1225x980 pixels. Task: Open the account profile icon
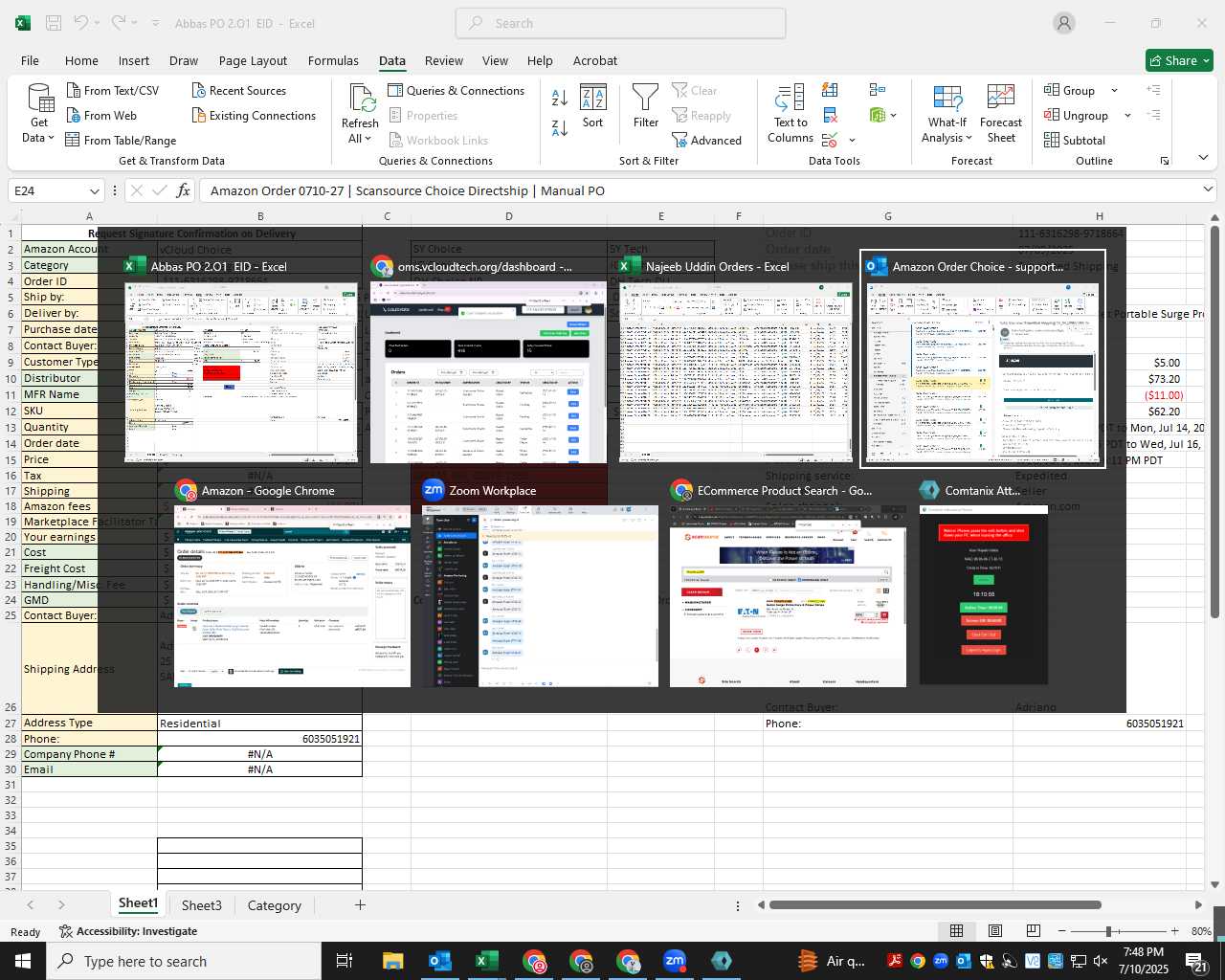(x=1064, y=23)
